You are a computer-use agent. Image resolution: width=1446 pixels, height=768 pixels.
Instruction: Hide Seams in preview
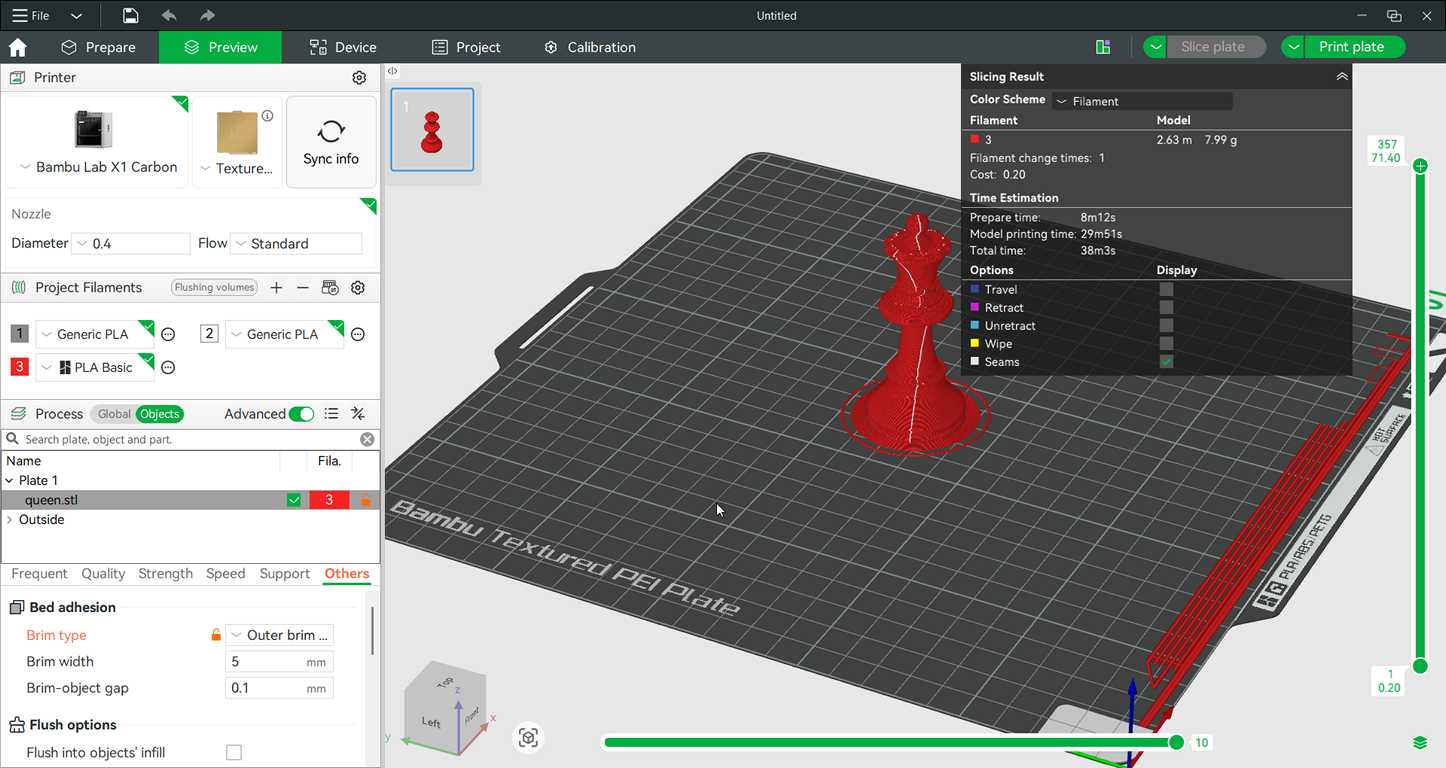point(1166,361)
